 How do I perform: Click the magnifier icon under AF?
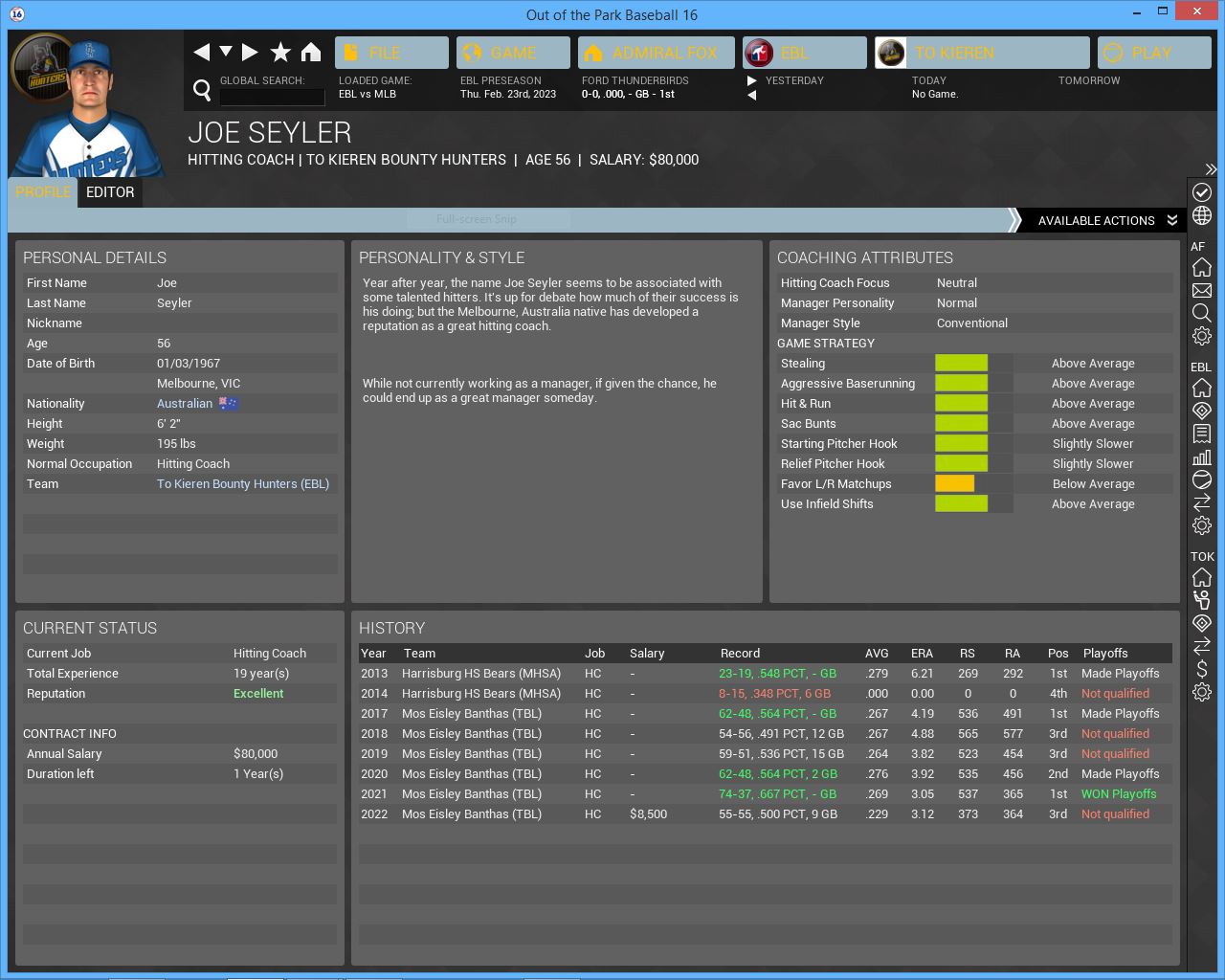[1202, 313]
